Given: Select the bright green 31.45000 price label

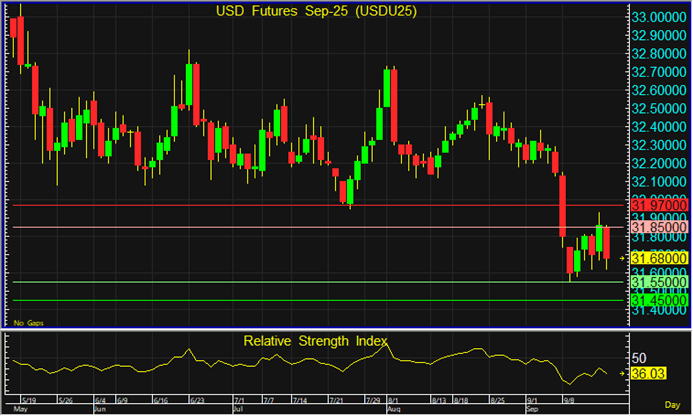Looking at the screenshot, I should (x=657, y=300).
